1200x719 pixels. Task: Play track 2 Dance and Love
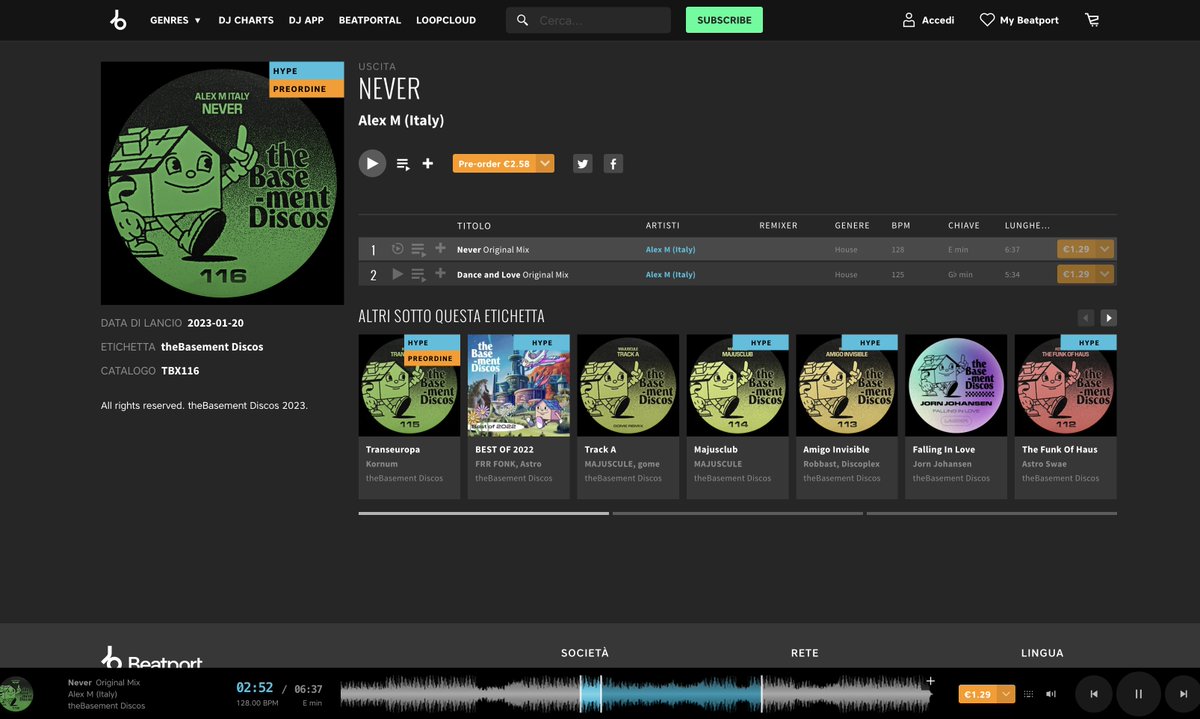point(398,274)
